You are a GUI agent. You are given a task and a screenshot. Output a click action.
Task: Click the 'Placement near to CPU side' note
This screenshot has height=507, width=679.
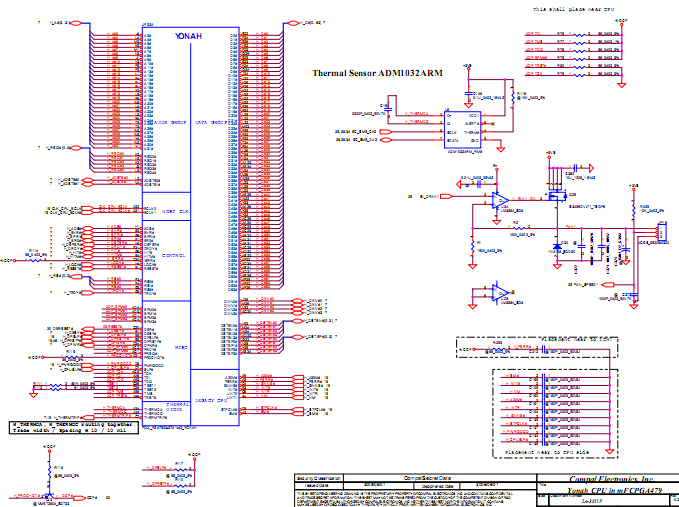pos(547,452)
